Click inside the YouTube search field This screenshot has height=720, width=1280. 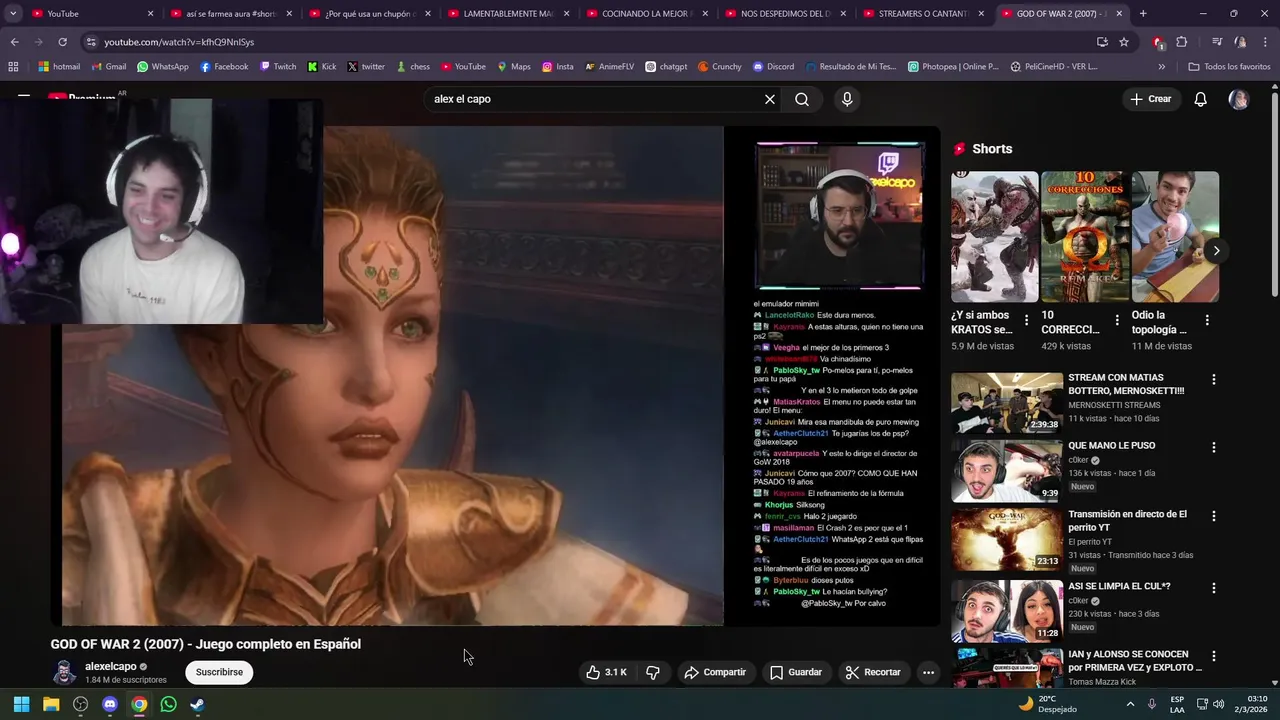click(590, 99)
